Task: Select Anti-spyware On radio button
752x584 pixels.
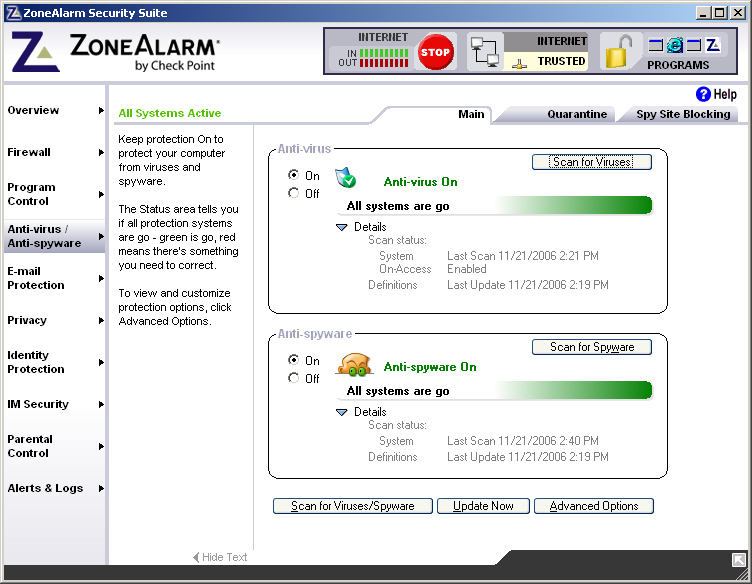Action: pos(294,360)
